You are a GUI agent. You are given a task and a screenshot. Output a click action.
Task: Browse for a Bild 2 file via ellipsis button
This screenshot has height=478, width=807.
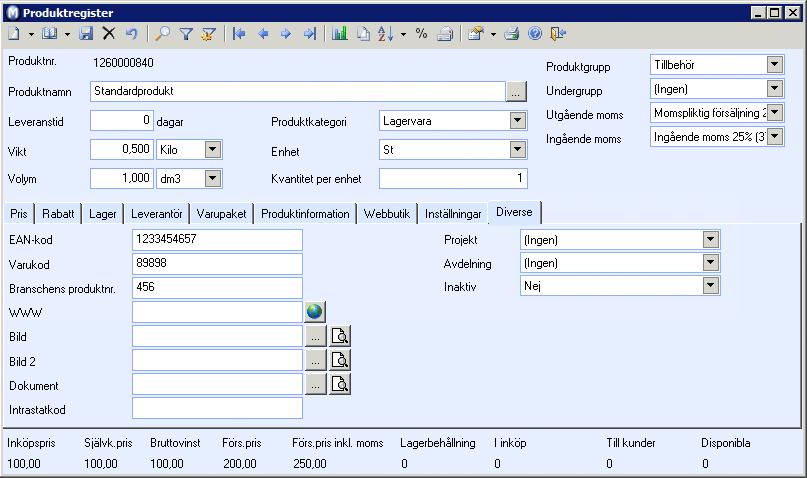click(315, 360)
